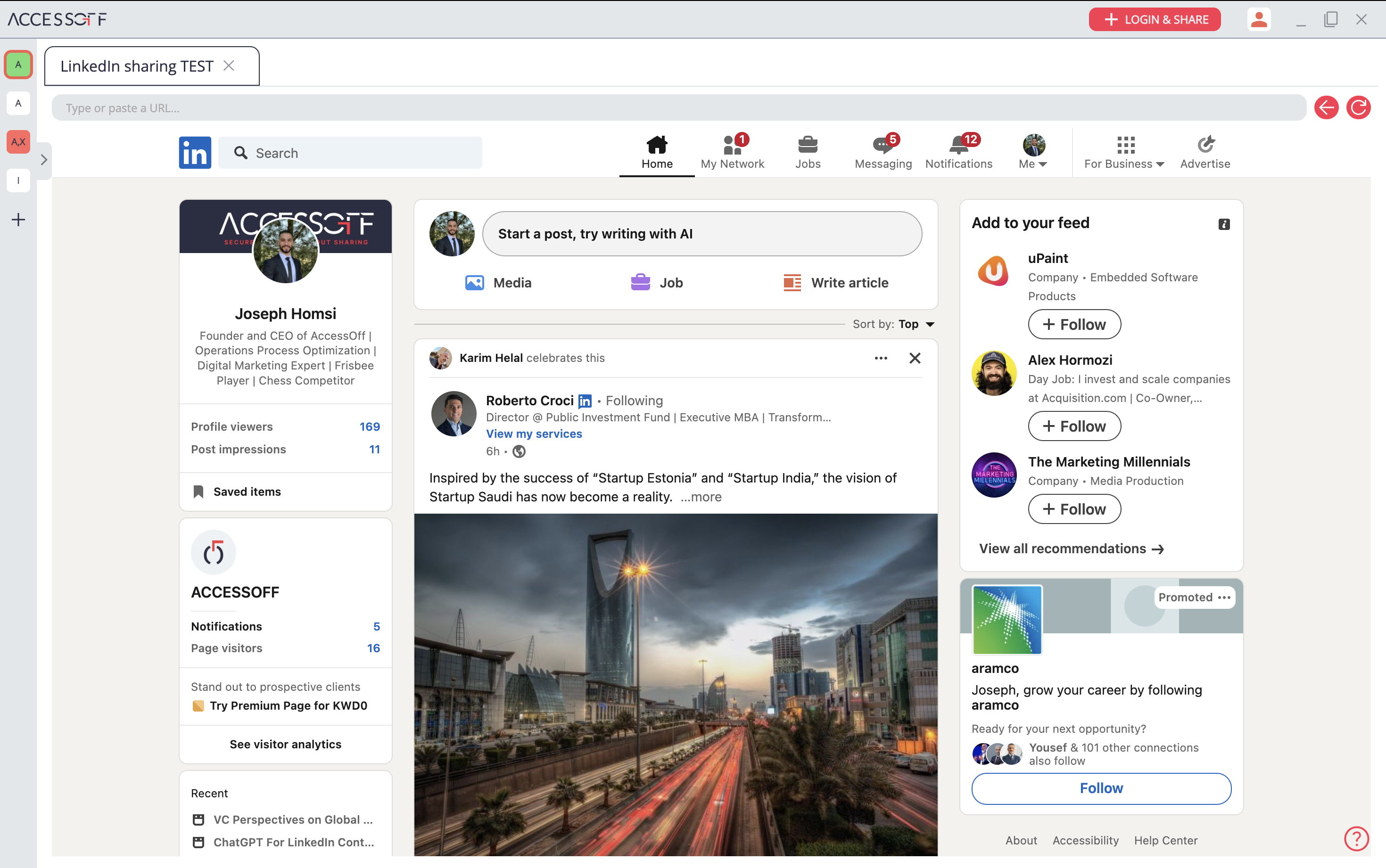
Task: Change the Sort by Top dropdown
Action: coord(894,324)
